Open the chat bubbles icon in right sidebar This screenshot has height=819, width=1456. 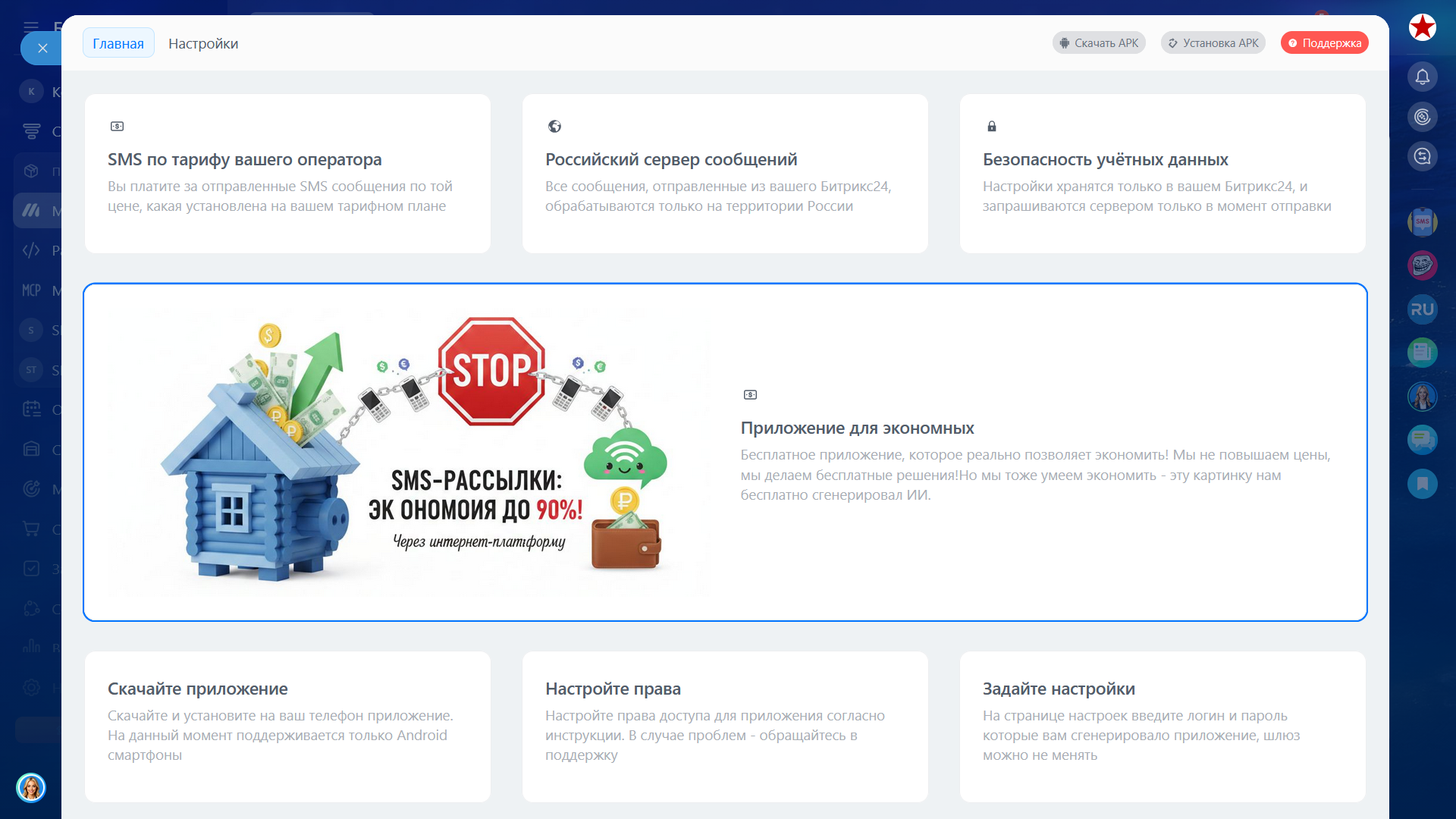click(x=1423, y=440)
